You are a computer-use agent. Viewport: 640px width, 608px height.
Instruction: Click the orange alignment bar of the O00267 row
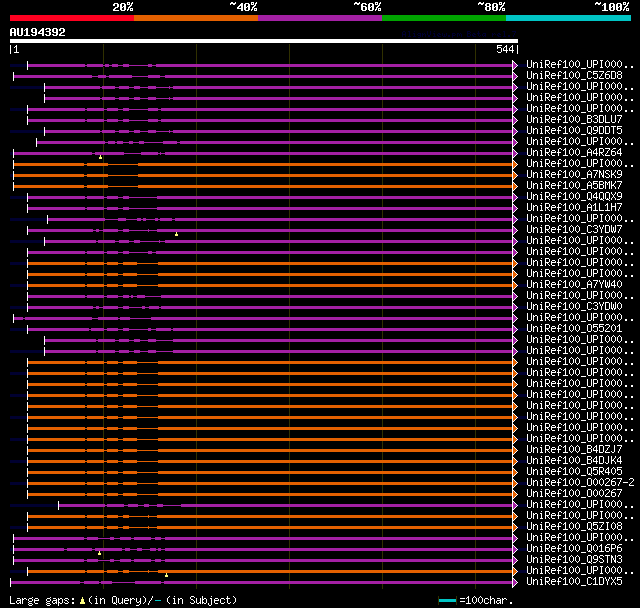(x=270, y=495)
